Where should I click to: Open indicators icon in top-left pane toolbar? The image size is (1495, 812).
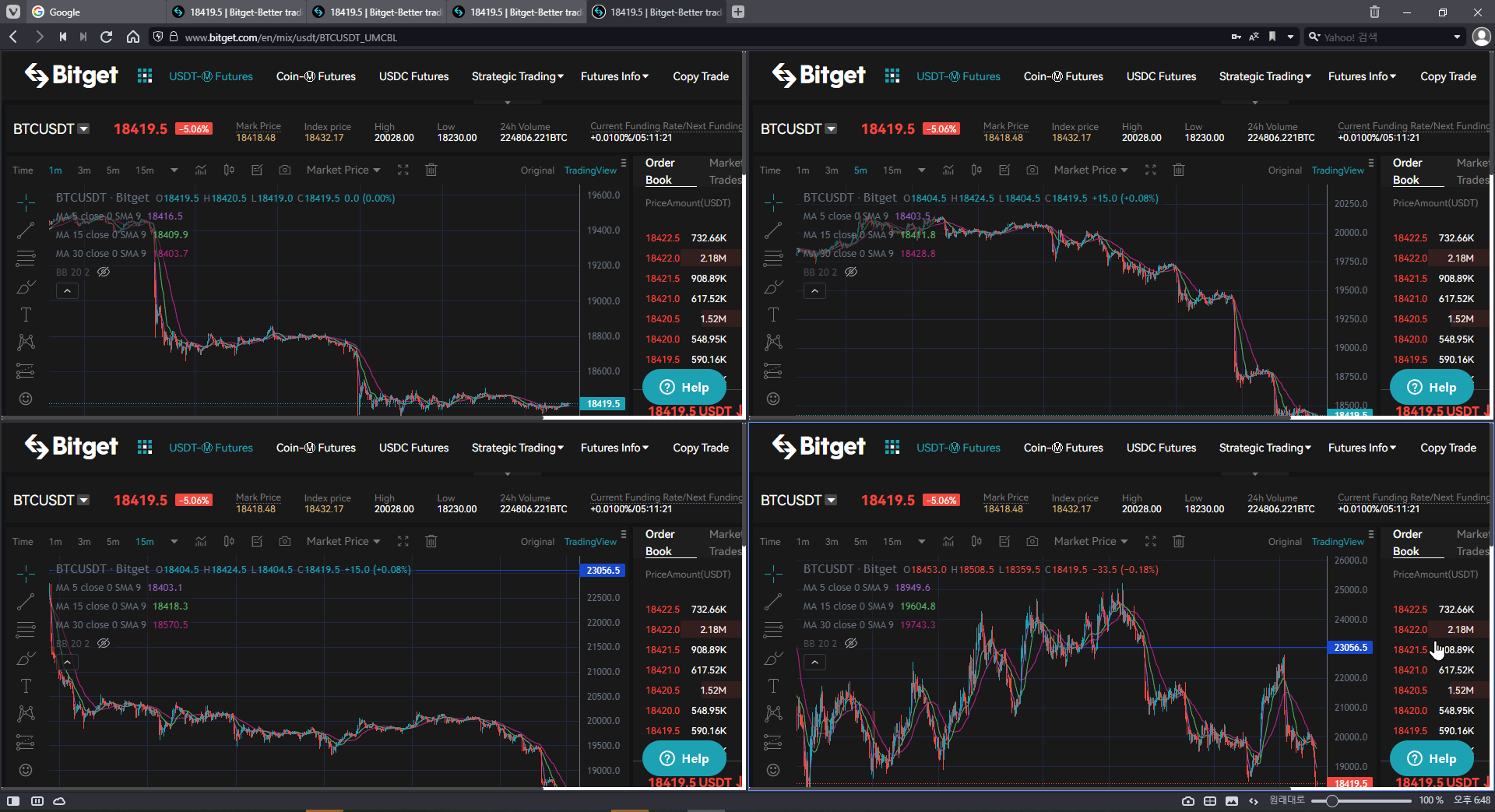click(201, 170)
